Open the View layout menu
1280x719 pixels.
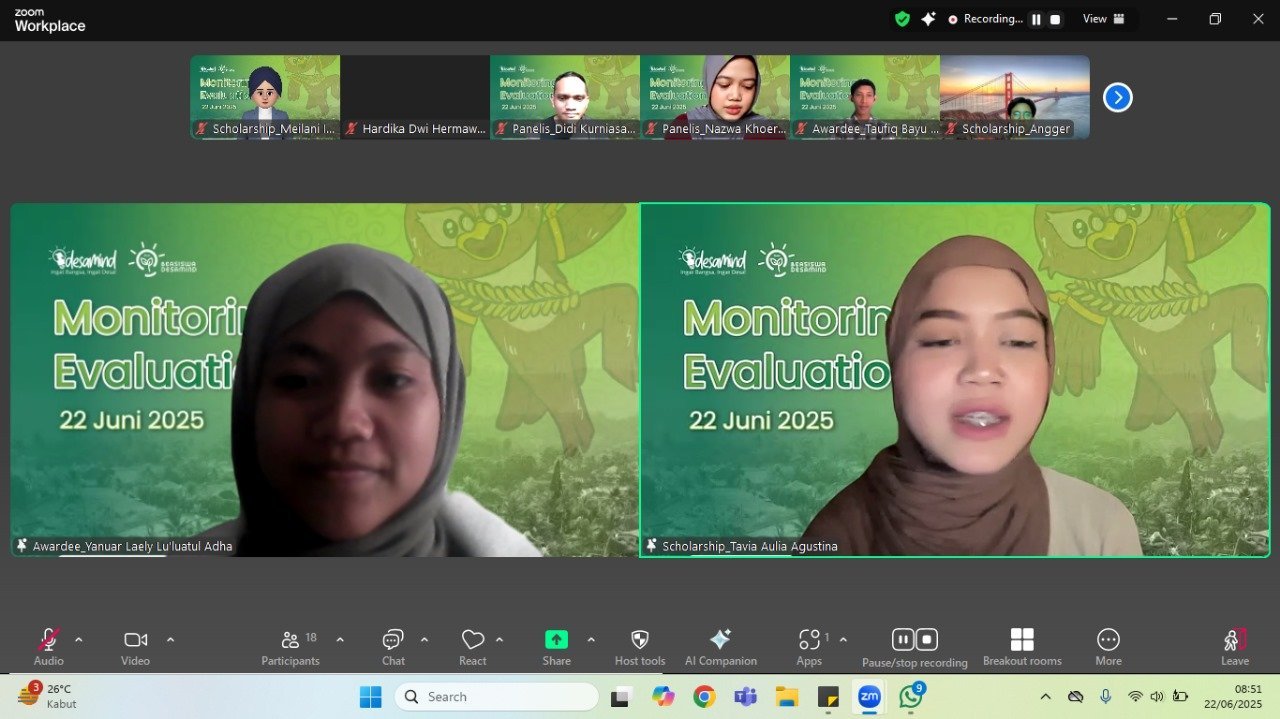click(1103, 19)
